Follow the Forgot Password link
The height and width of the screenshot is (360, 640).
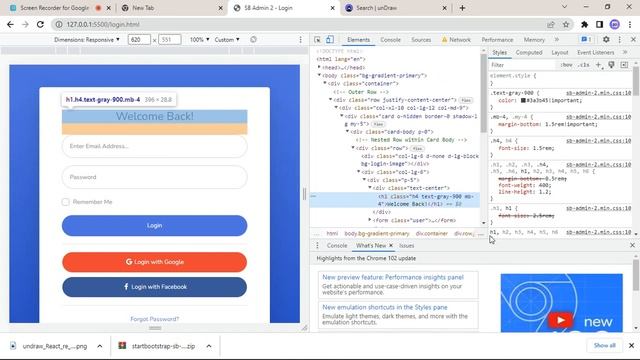[x=155, y=319]
